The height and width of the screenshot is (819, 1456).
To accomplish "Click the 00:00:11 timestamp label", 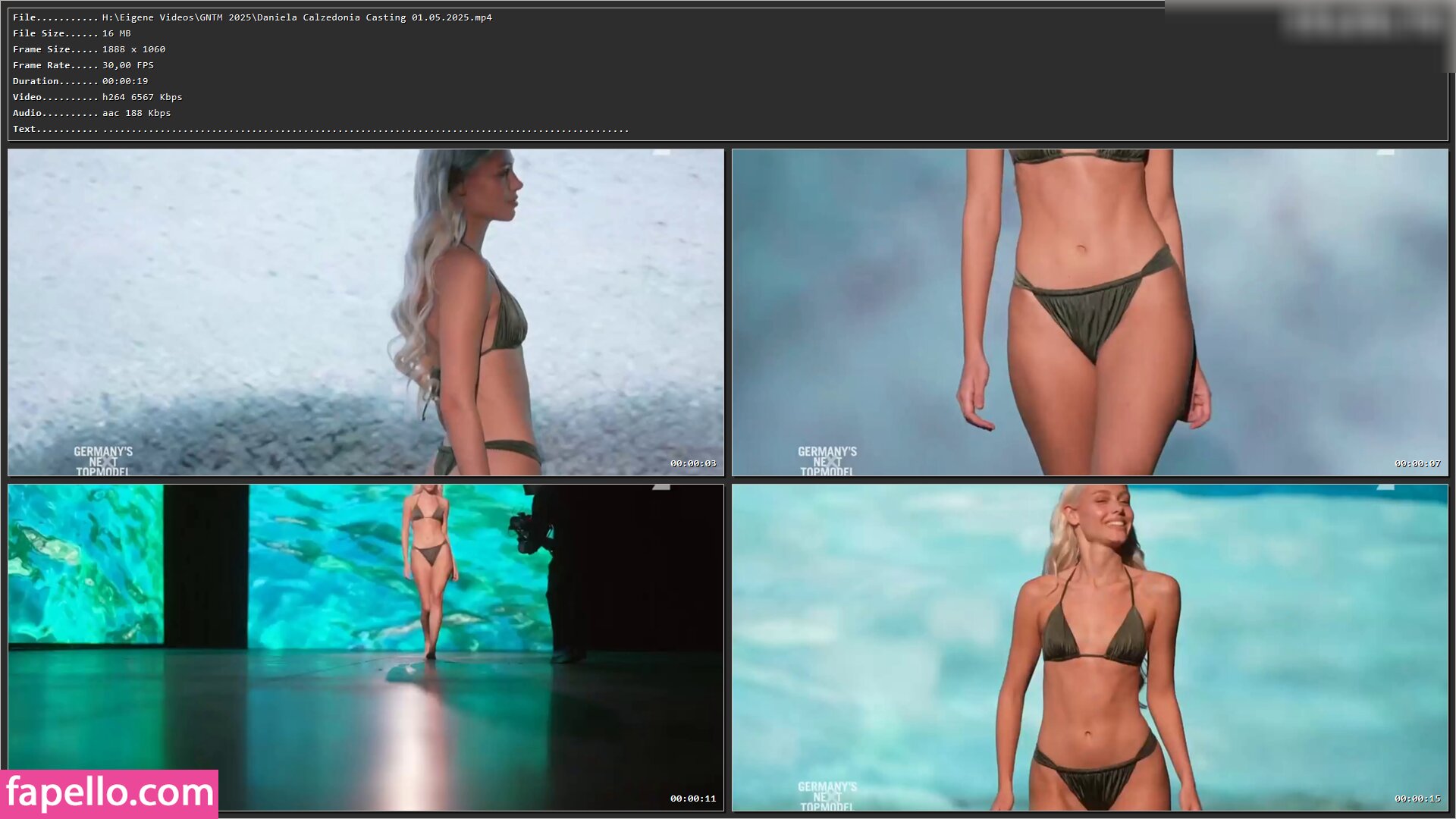I will tap(692, 799).
